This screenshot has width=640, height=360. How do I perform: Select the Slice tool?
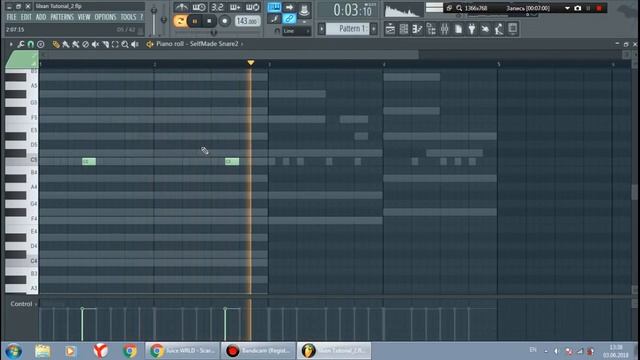click(105, 44)
